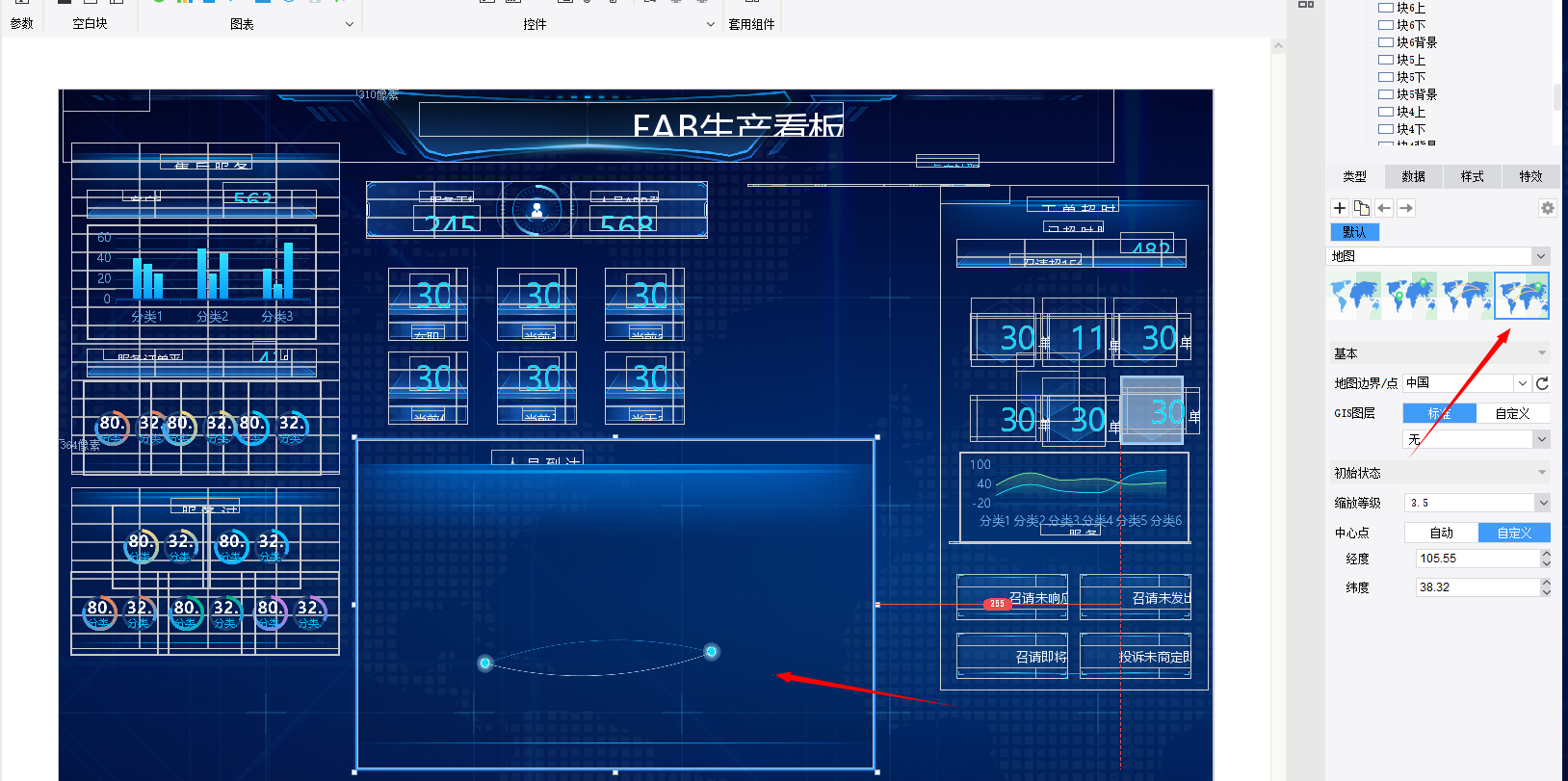Viewport: 1568px width, 781px height.
Task: Select 块5上 in component tree
Action: tap(1411, 60)
